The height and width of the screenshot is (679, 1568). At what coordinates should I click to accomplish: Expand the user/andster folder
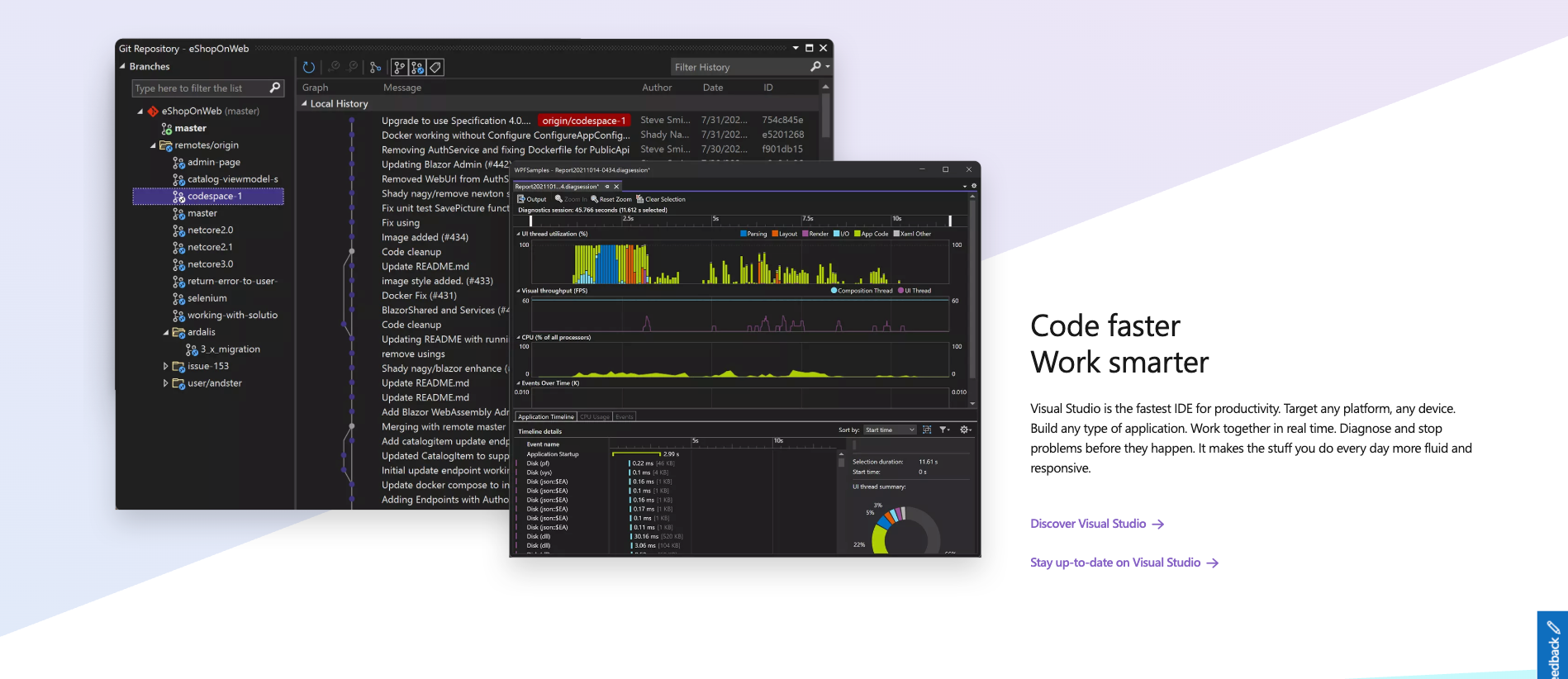[165, 383]
